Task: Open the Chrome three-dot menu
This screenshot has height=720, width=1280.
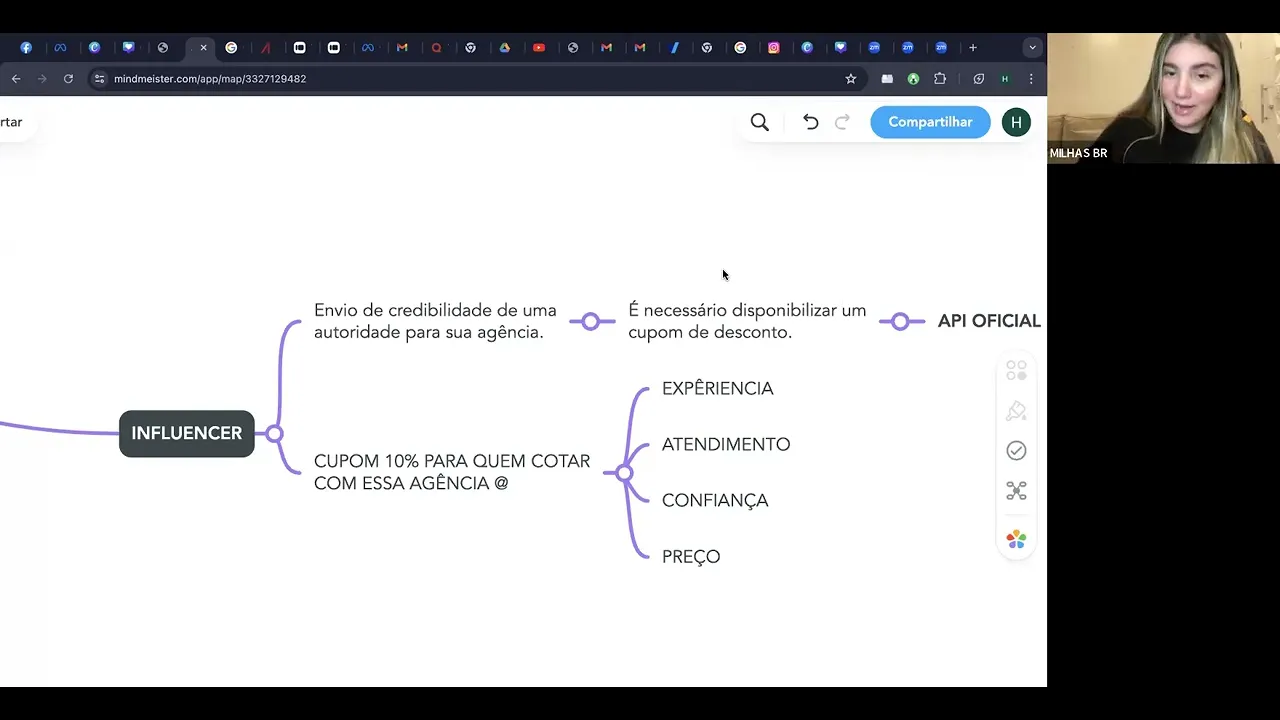Action: coord(1031,79)
